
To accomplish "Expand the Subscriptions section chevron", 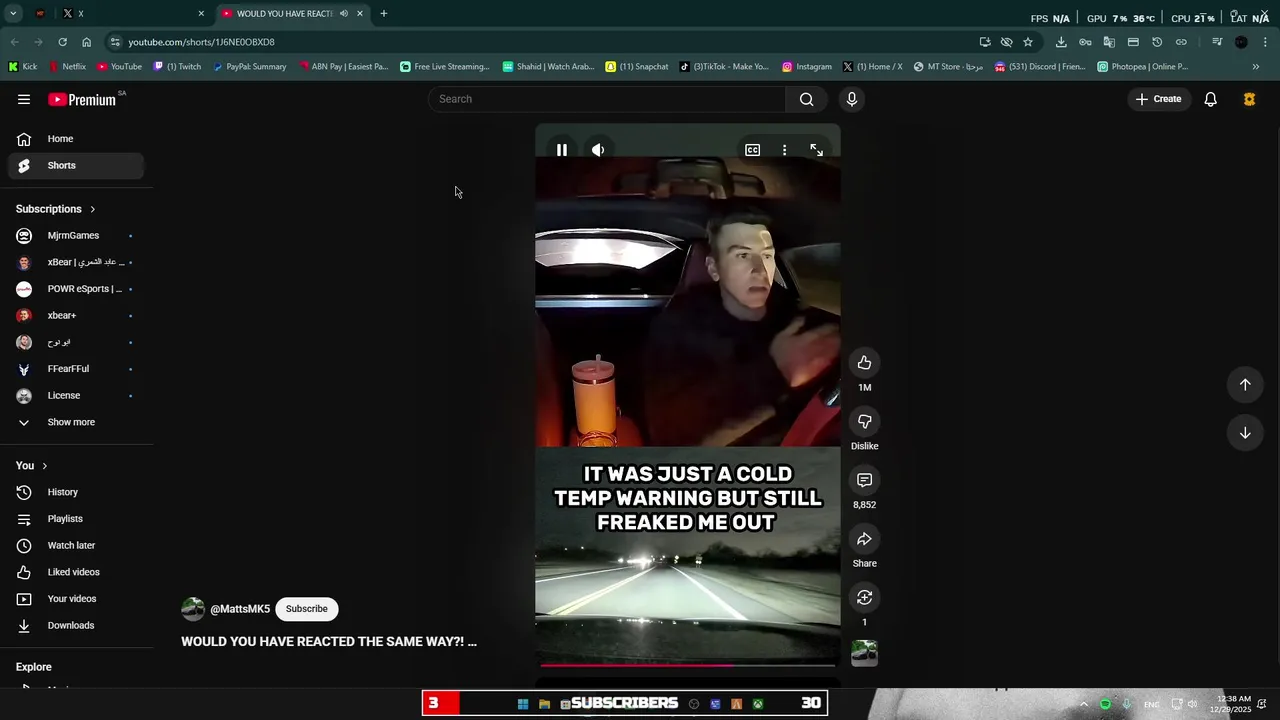I will pos(92,209).
